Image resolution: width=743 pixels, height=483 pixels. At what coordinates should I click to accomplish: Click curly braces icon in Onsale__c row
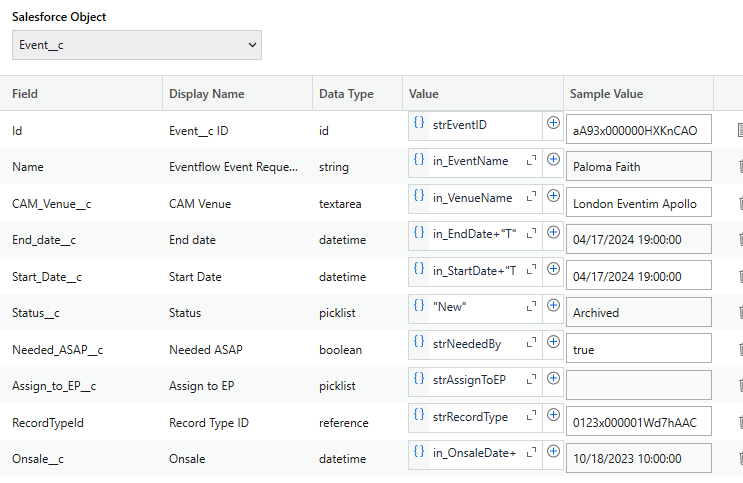(419, 451)
